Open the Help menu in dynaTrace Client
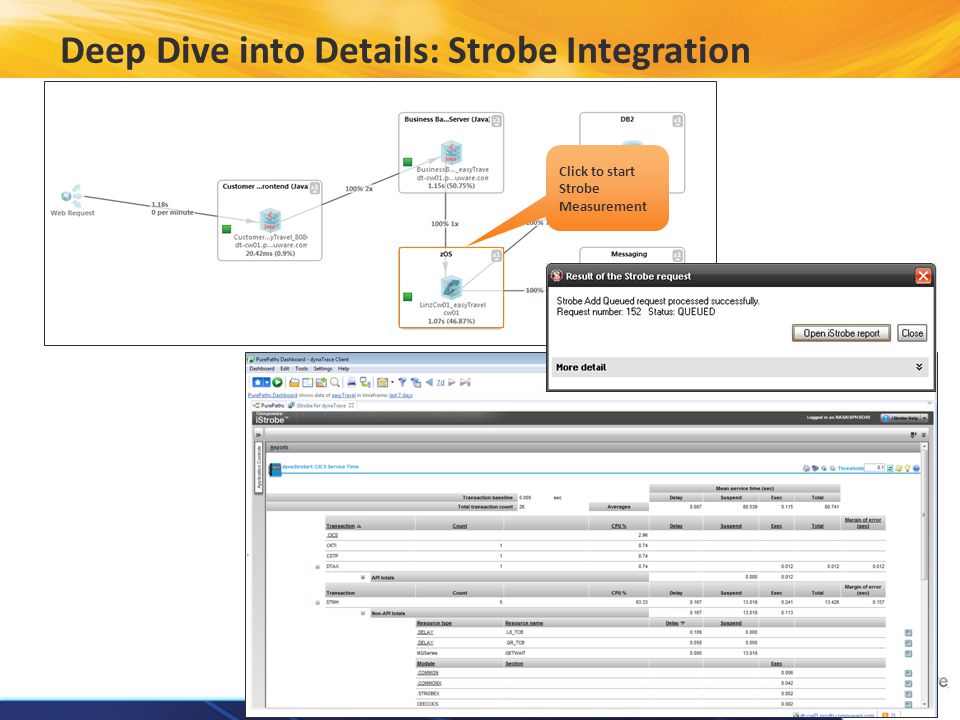This screenshot has height=720, width=960. tap(343, 369)
